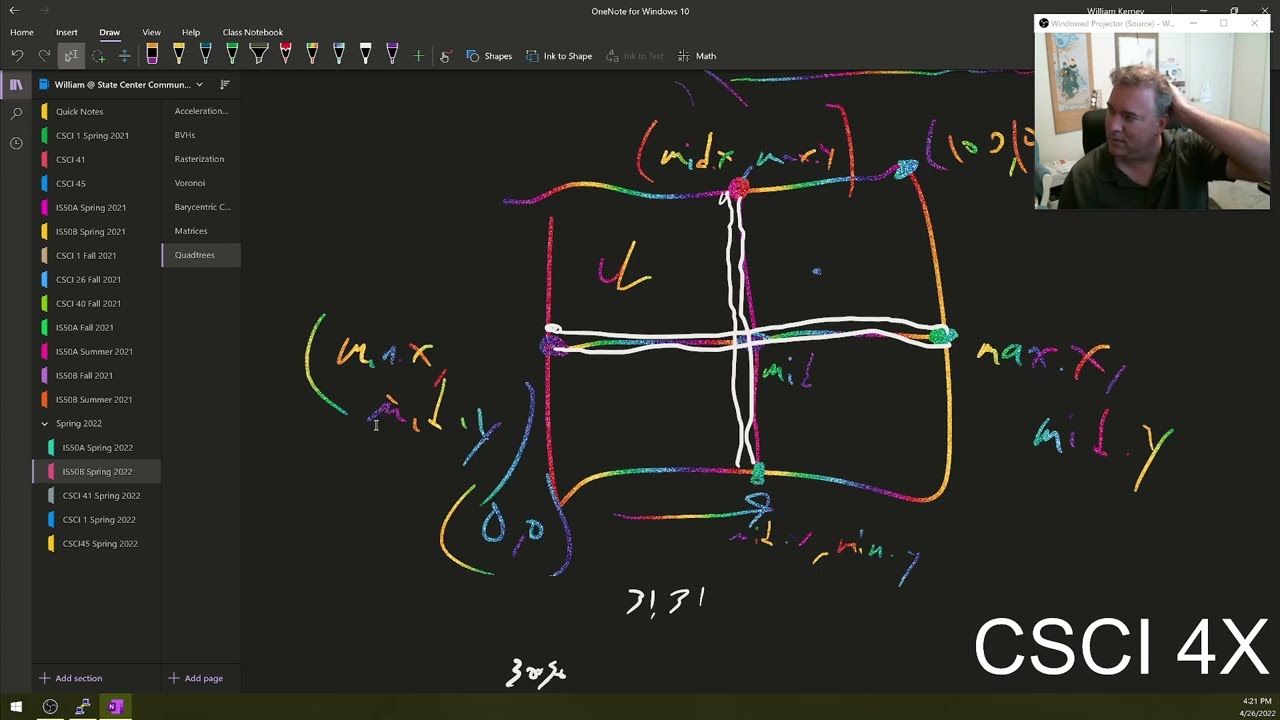Open the Barycentric page

pyautogui.click(x=201, y=207)
